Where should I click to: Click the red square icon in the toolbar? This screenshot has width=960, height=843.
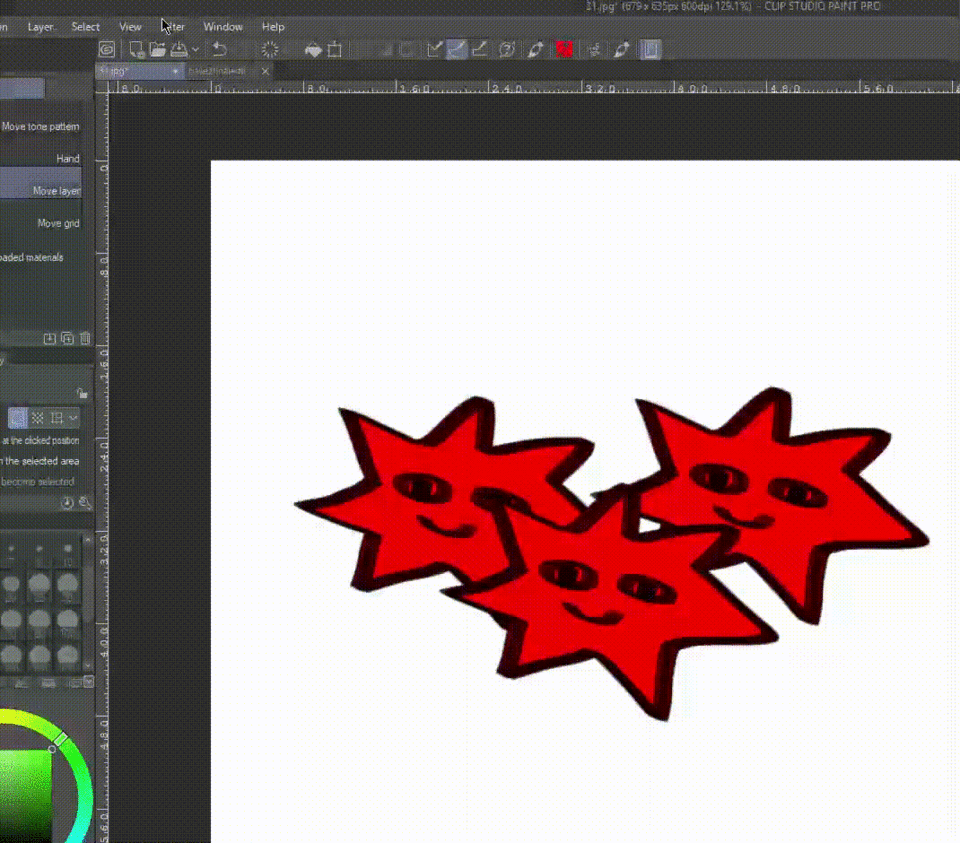tap(564, 49)
